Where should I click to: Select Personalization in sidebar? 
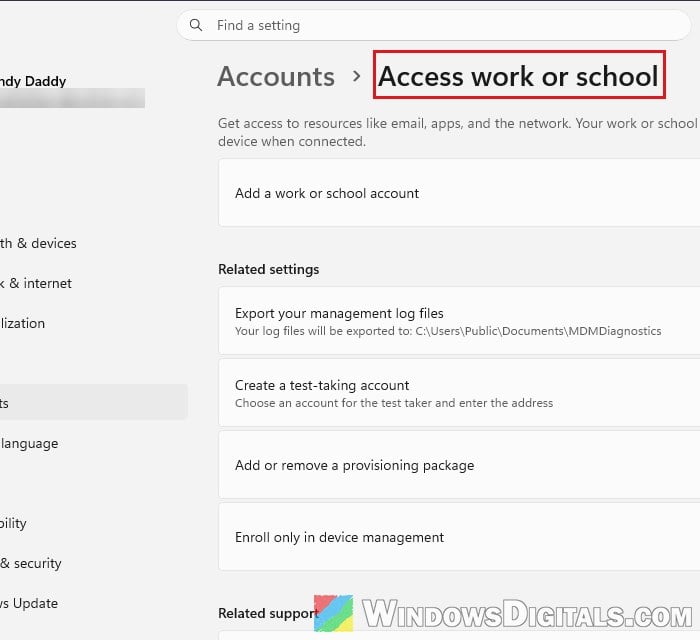[x=22, y=323]
